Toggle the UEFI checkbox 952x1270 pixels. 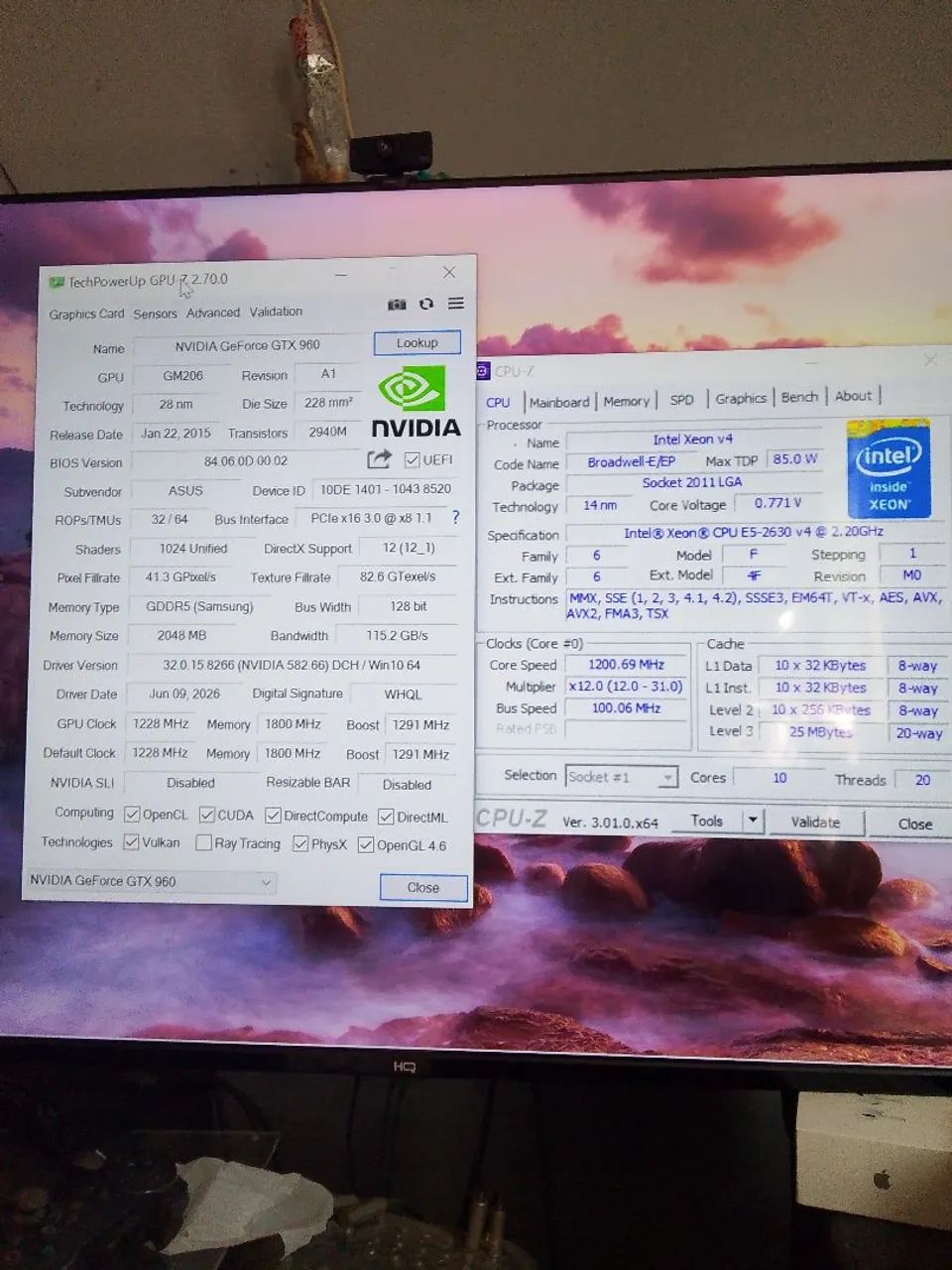413,459
